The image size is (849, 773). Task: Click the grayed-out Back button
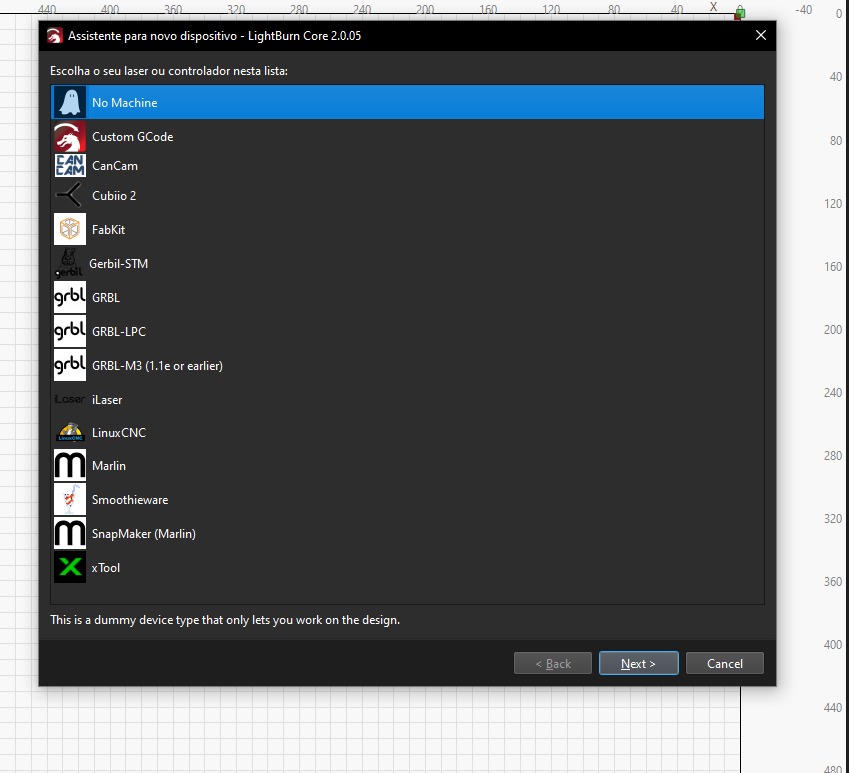coord(553,663)
